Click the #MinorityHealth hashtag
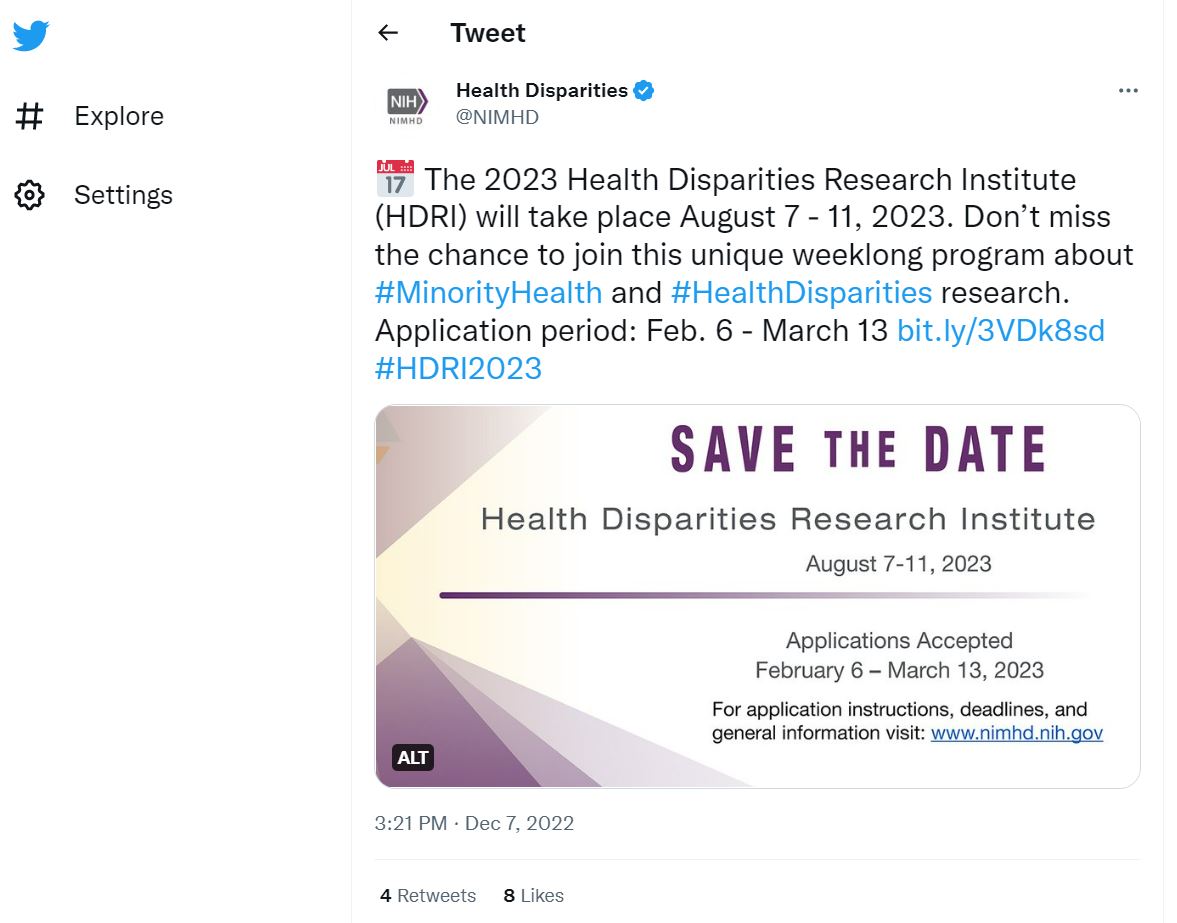 489,293
